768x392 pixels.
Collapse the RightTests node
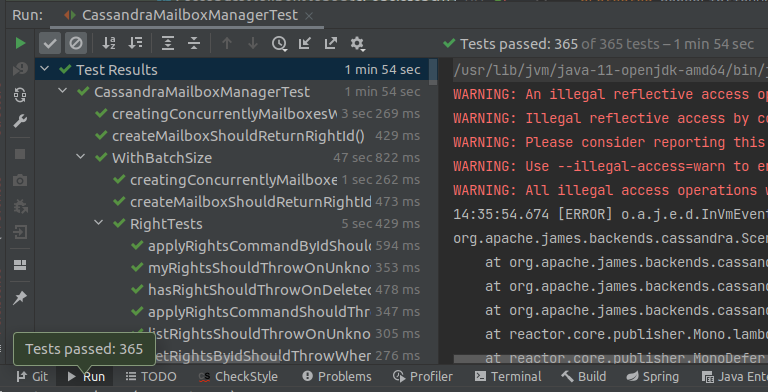tap(99, 223)
